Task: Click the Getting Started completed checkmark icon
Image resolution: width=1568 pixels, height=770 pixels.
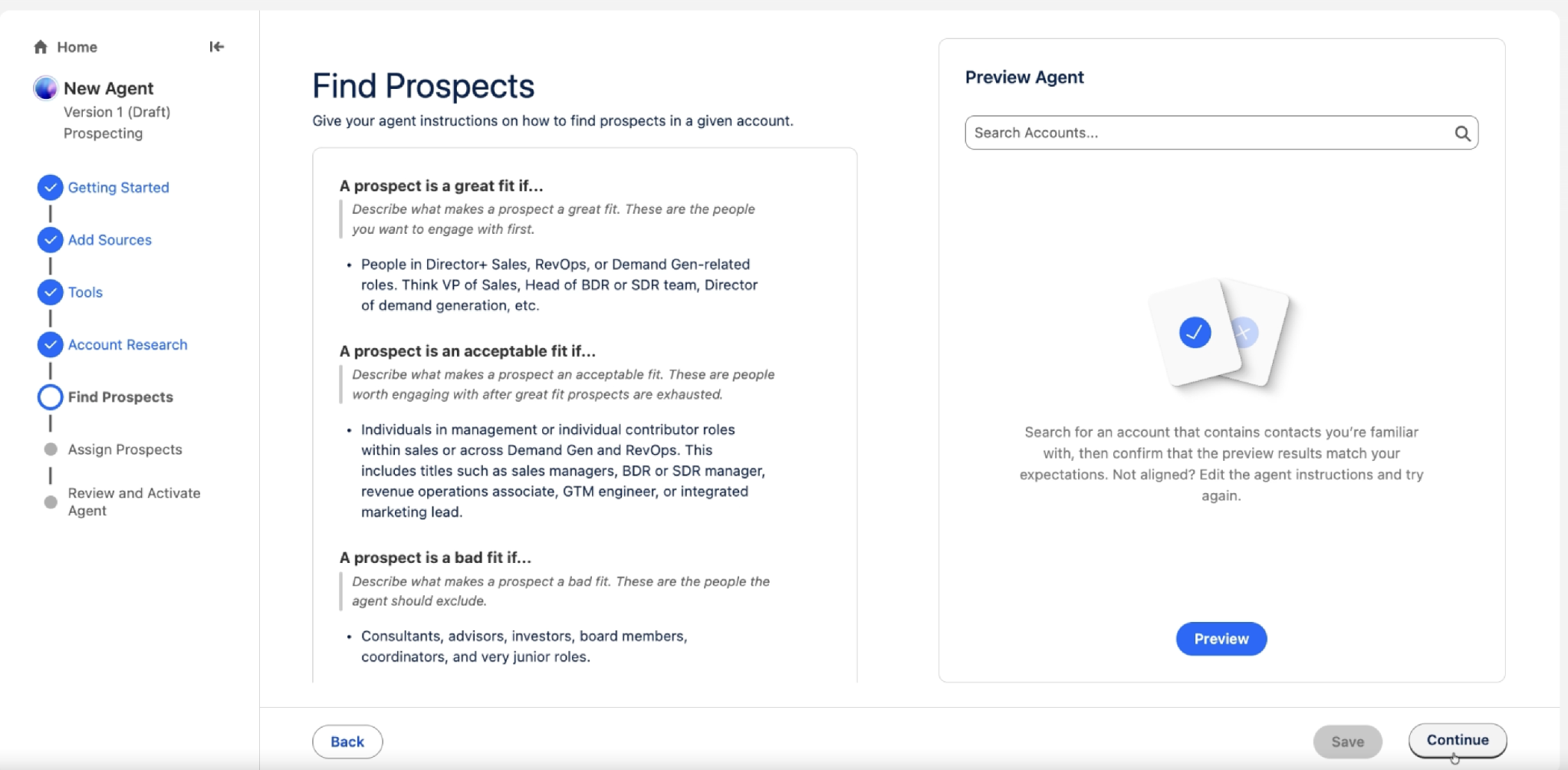Action: coord(50,188)
